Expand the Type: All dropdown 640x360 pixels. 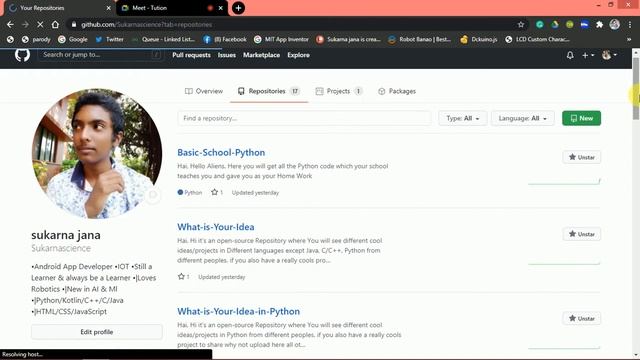pyautogui.click(x=462, y=118)
